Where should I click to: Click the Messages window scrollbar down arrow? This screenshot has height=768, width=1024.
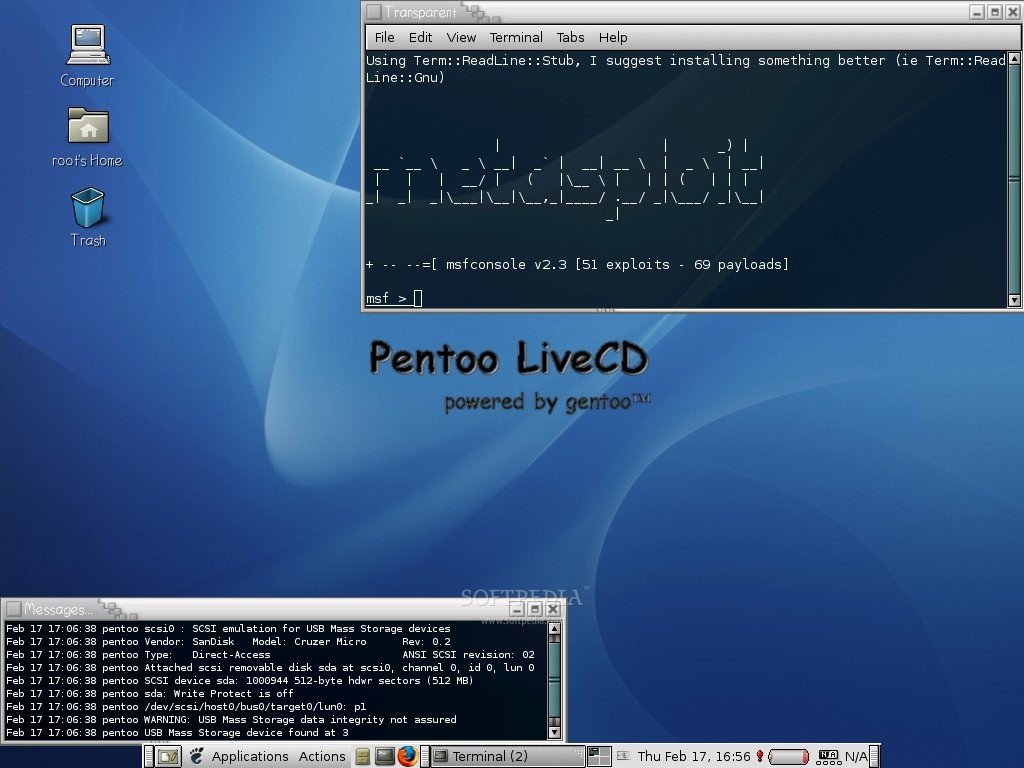click(x=554, y=732)
